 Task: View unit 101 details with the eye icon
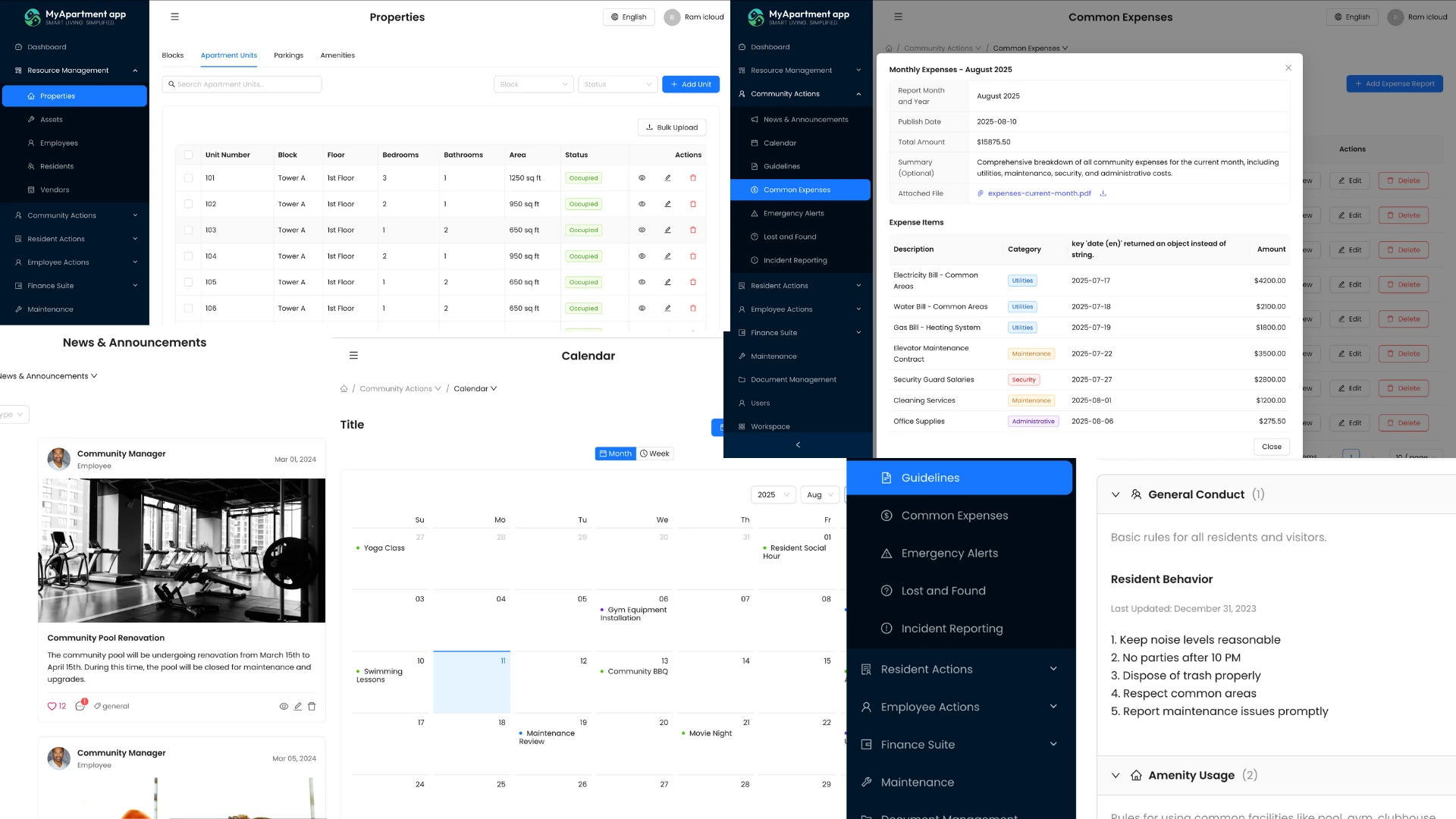tap(642, 178)
